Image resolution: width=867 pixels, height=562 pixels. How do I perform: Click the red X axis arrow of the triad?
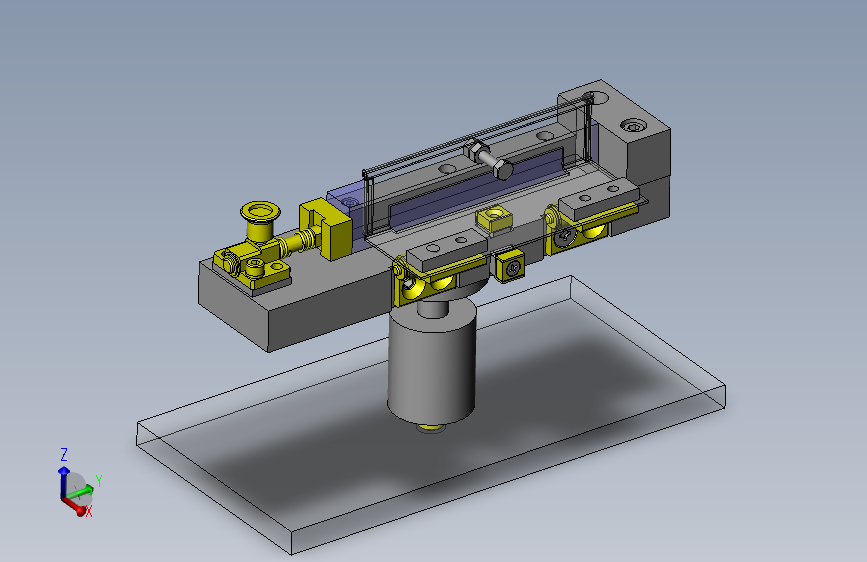75,506
